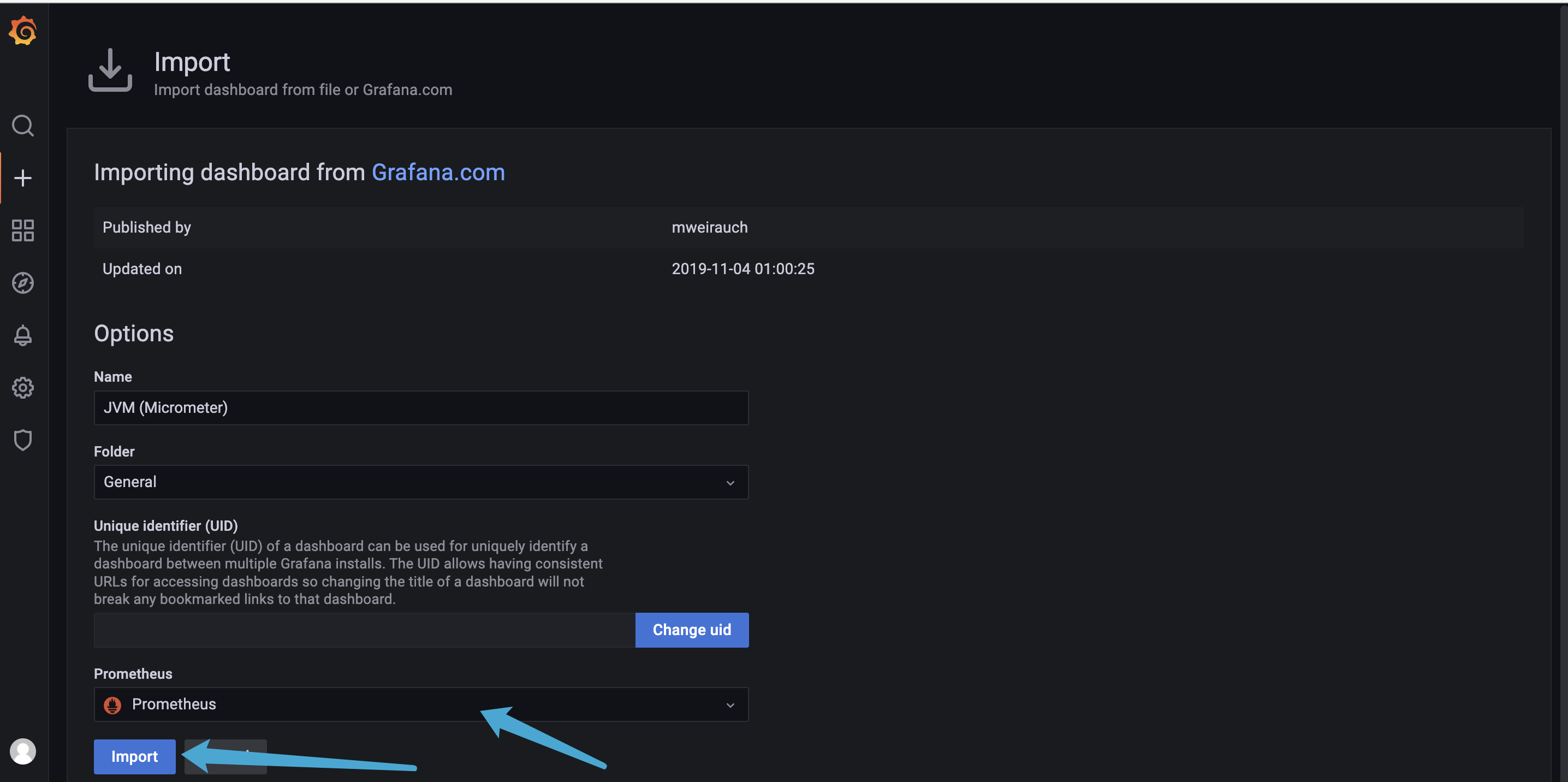Click the Import page title text
The image size is (1568, 782).
click(x=192, y=62)
